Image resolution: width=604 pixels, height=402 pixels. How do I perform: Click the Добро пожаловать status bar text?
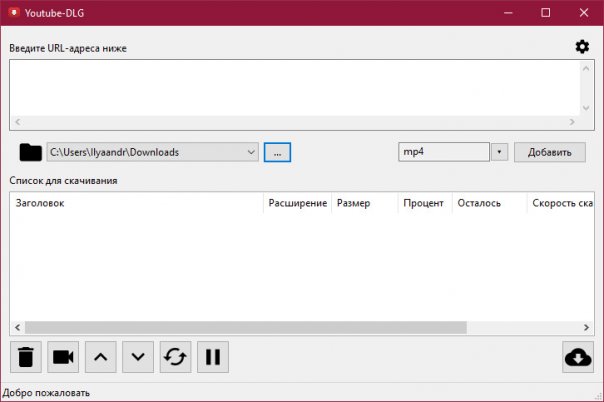pyautogui.click(x=46, y=393)
